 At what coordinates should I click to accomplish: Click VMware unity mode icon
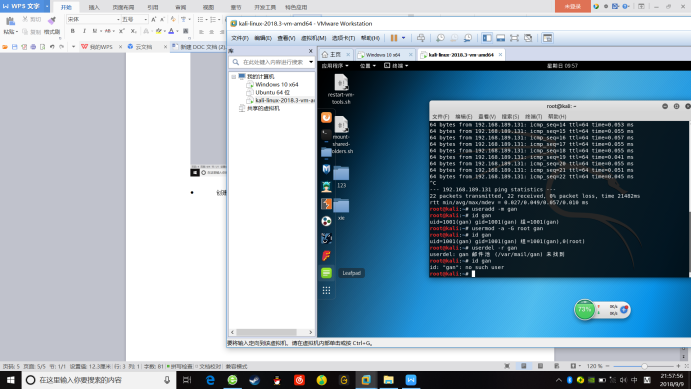528,38
